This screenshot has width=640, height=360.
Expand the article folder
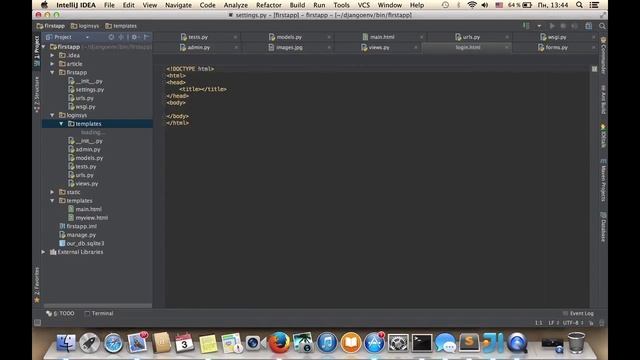[52, 64]
